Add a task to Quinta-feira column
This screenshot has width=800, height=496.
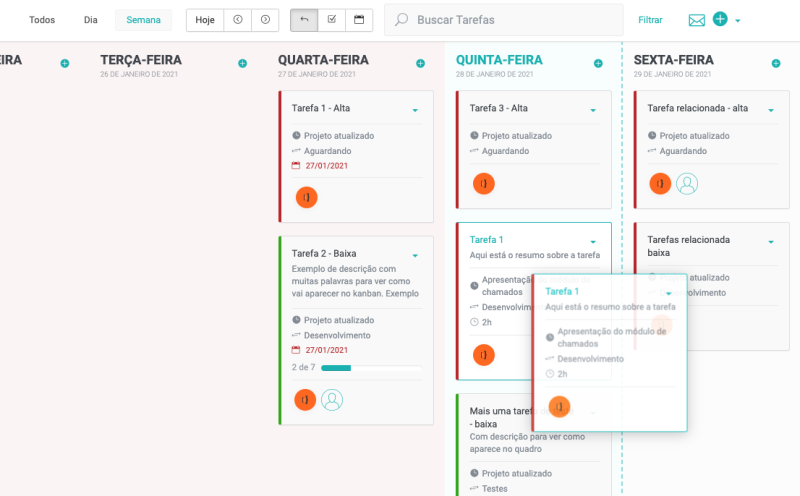pos(598,63)
